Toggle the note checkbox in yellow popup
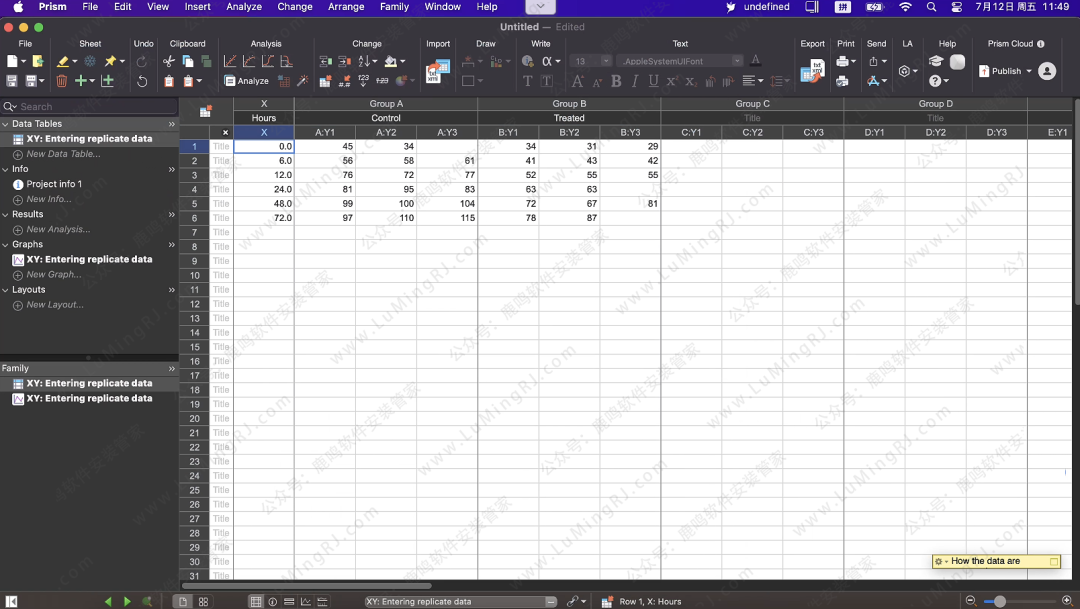The image size is (1080, 609). (x=1053, y=562)
